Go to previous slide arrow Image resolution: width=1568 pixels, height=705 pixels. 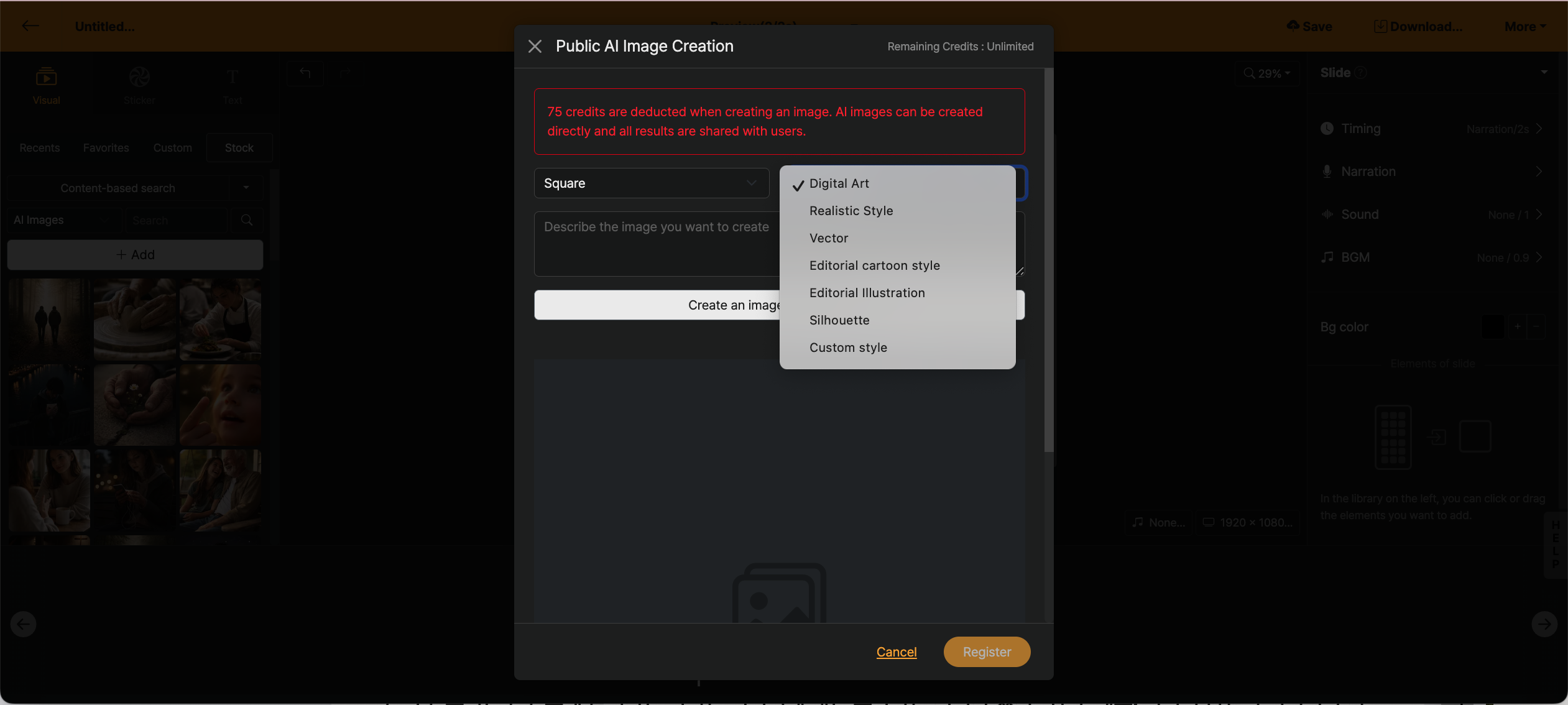click(23, 624)
